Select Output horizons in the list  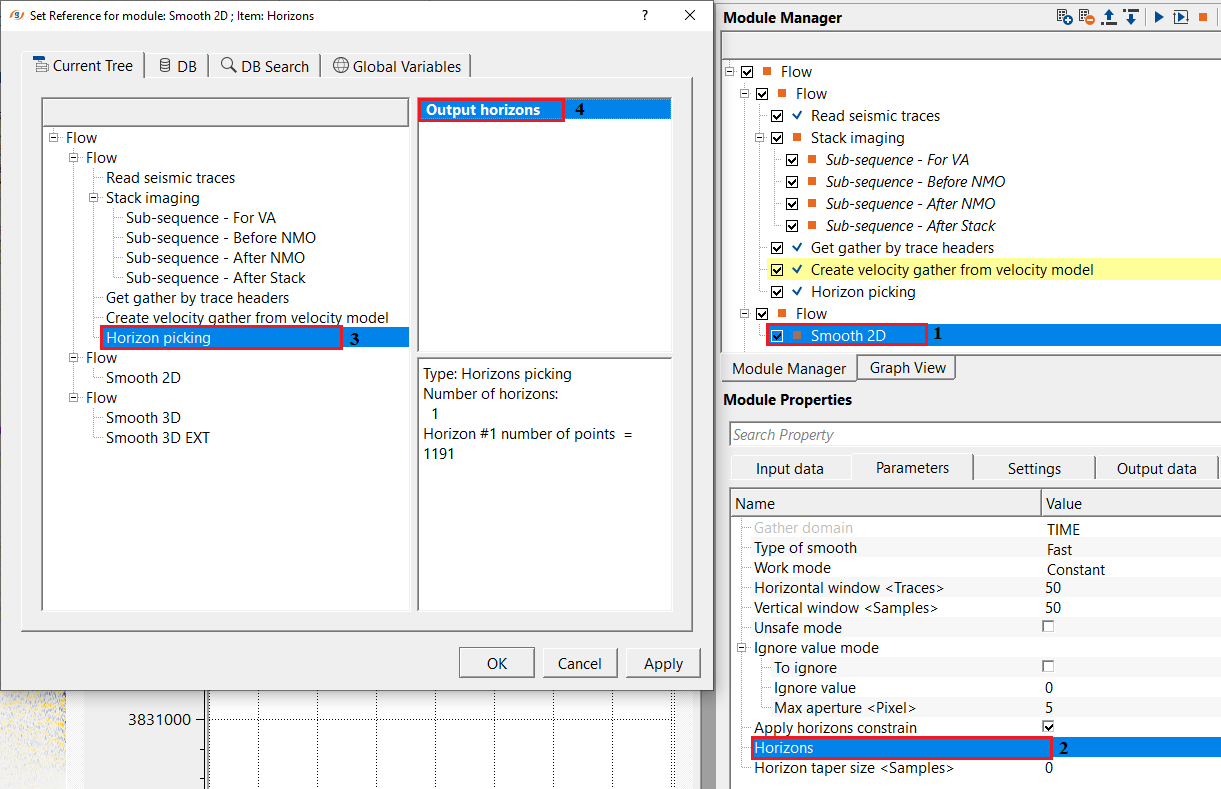click(484, 110)
